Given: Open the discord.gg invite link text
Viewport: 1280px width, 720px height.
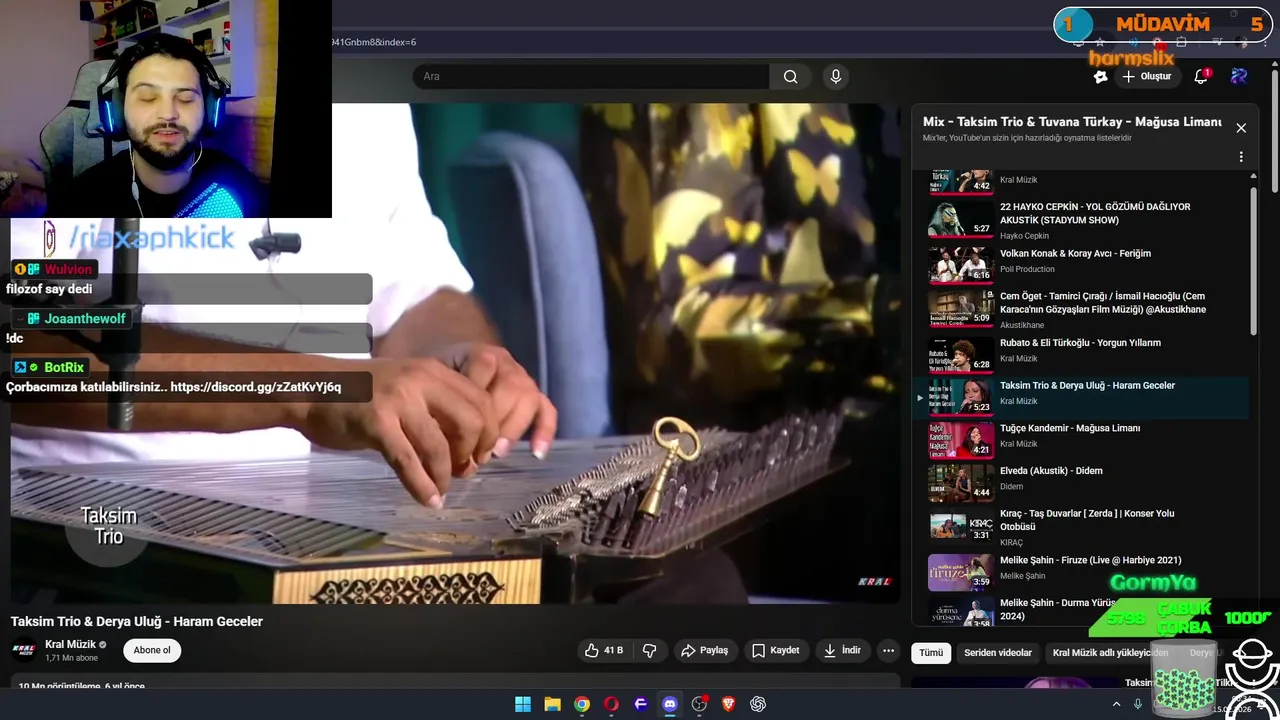Looking at the screenshot, I should (256, 387).
